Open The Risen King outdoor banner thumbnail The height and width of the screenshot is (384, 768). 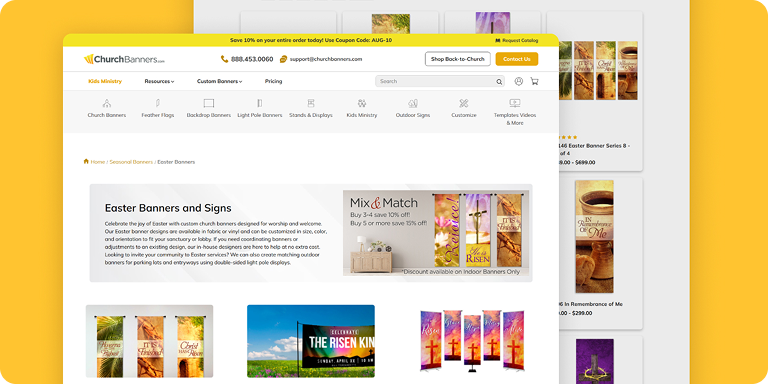pyautogui.click(x=311, y=341)
